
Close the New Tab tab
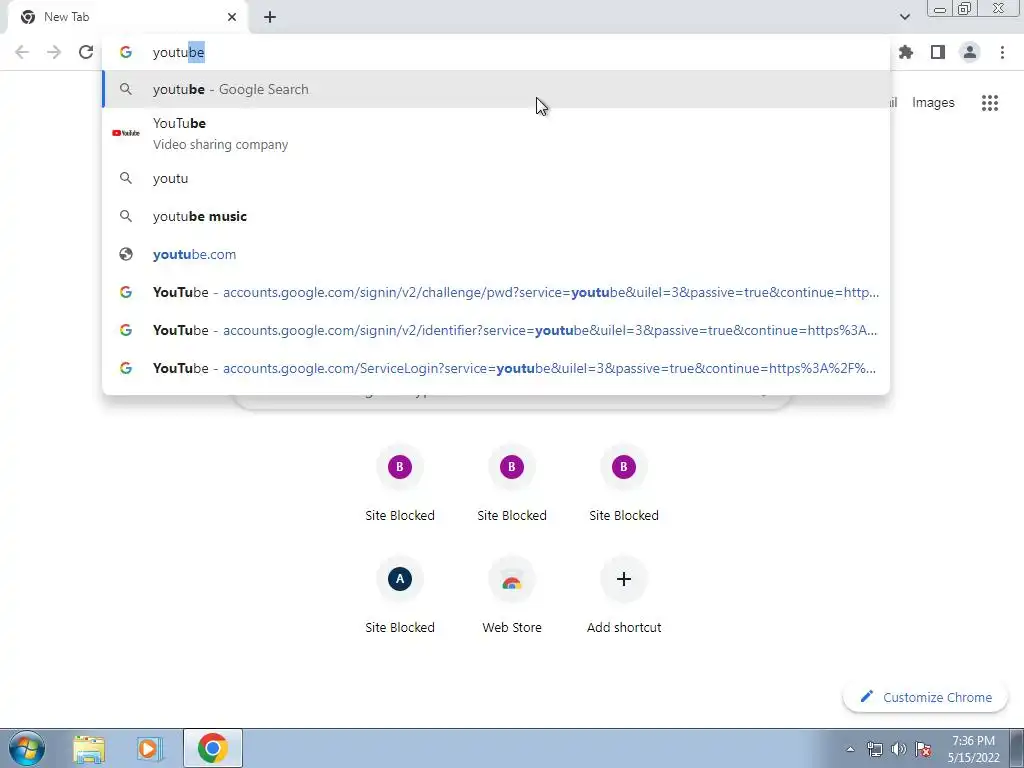(232, 17)
